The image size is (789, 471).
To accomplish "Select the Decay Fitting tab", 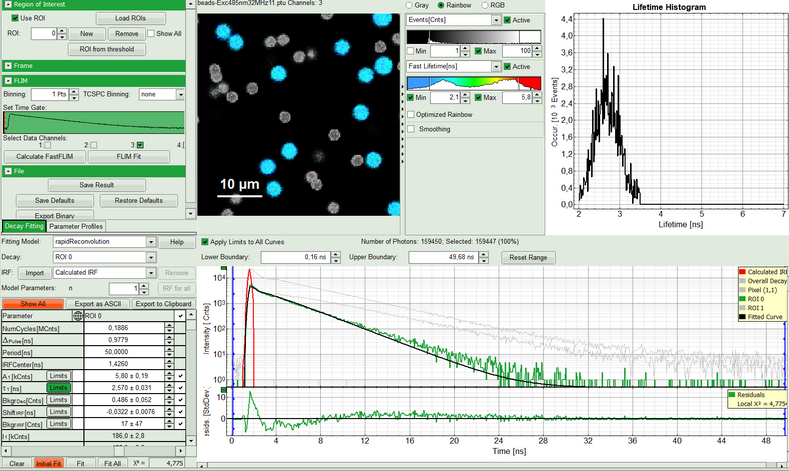I will coord(23,226).
